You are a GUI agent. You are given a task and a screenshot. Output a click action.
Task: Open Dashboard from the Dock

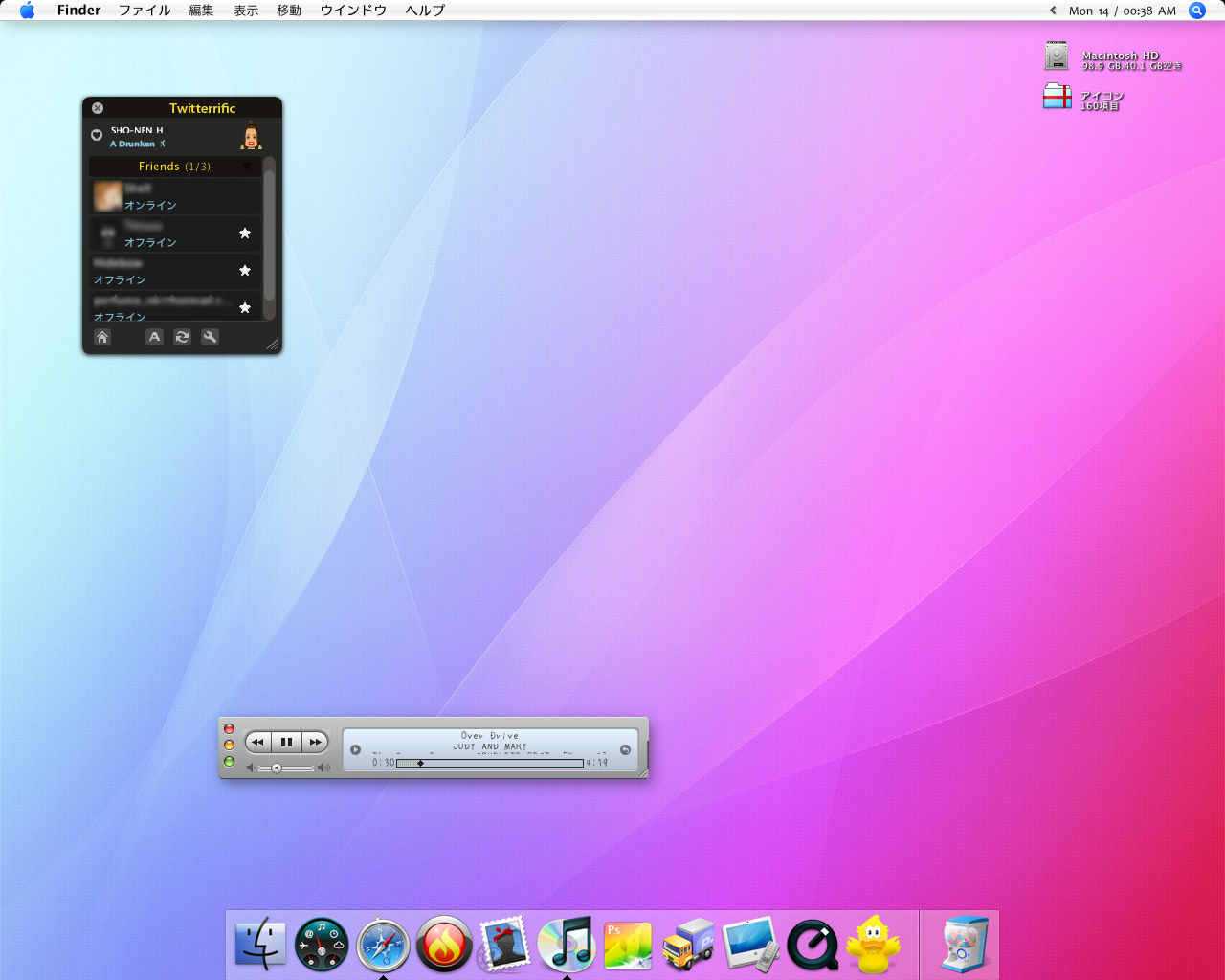(x=322, y=945)
